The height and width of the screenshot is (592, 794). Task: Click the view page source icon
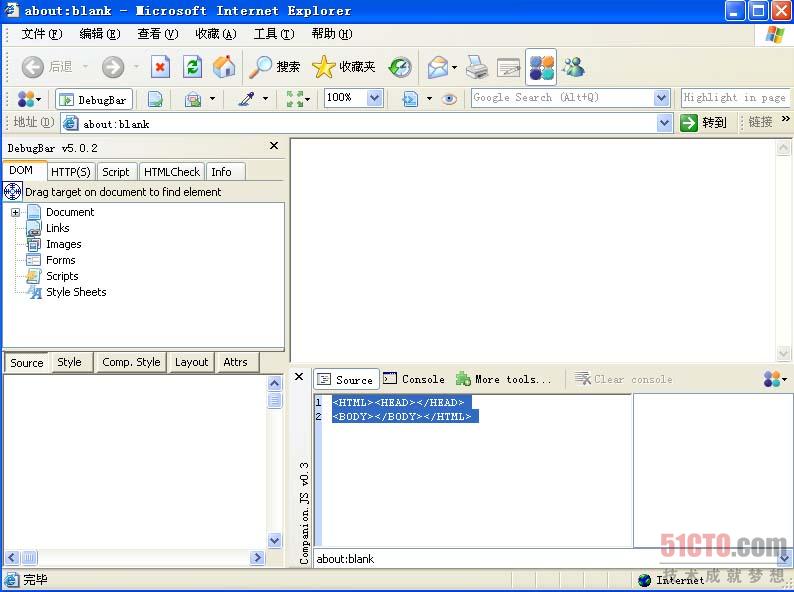click(x=155, y=99)
